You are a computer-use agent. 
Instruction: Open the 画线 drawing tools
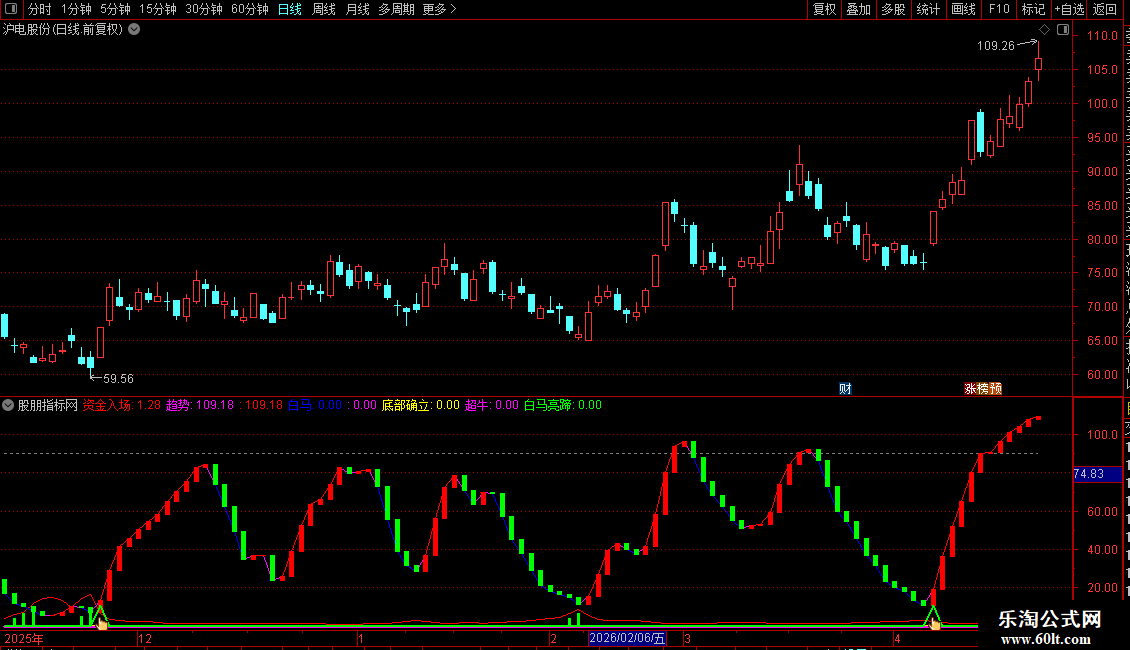point(963,9)
